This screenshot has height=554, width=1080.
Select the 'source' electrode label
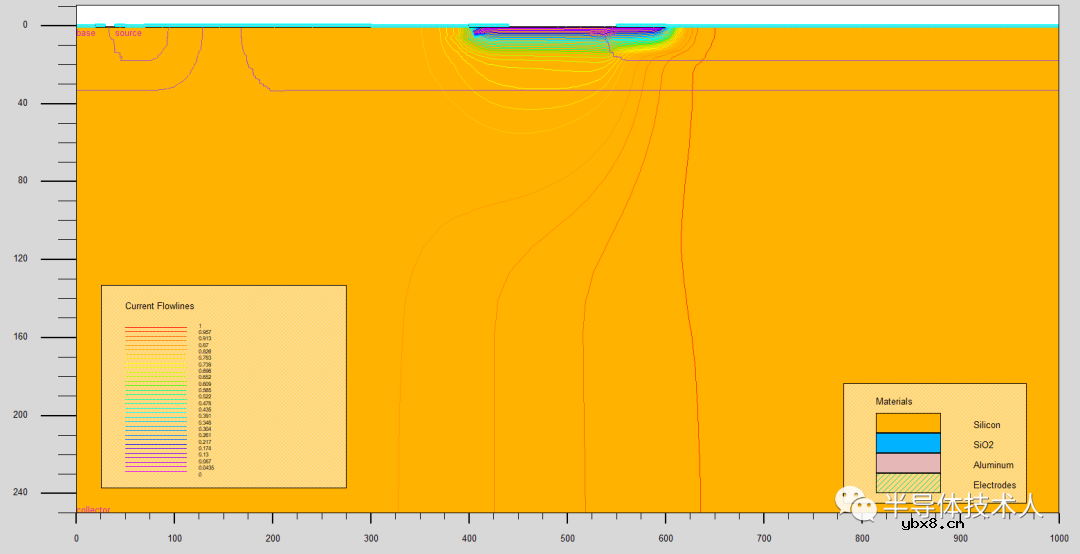coord(128,34)
